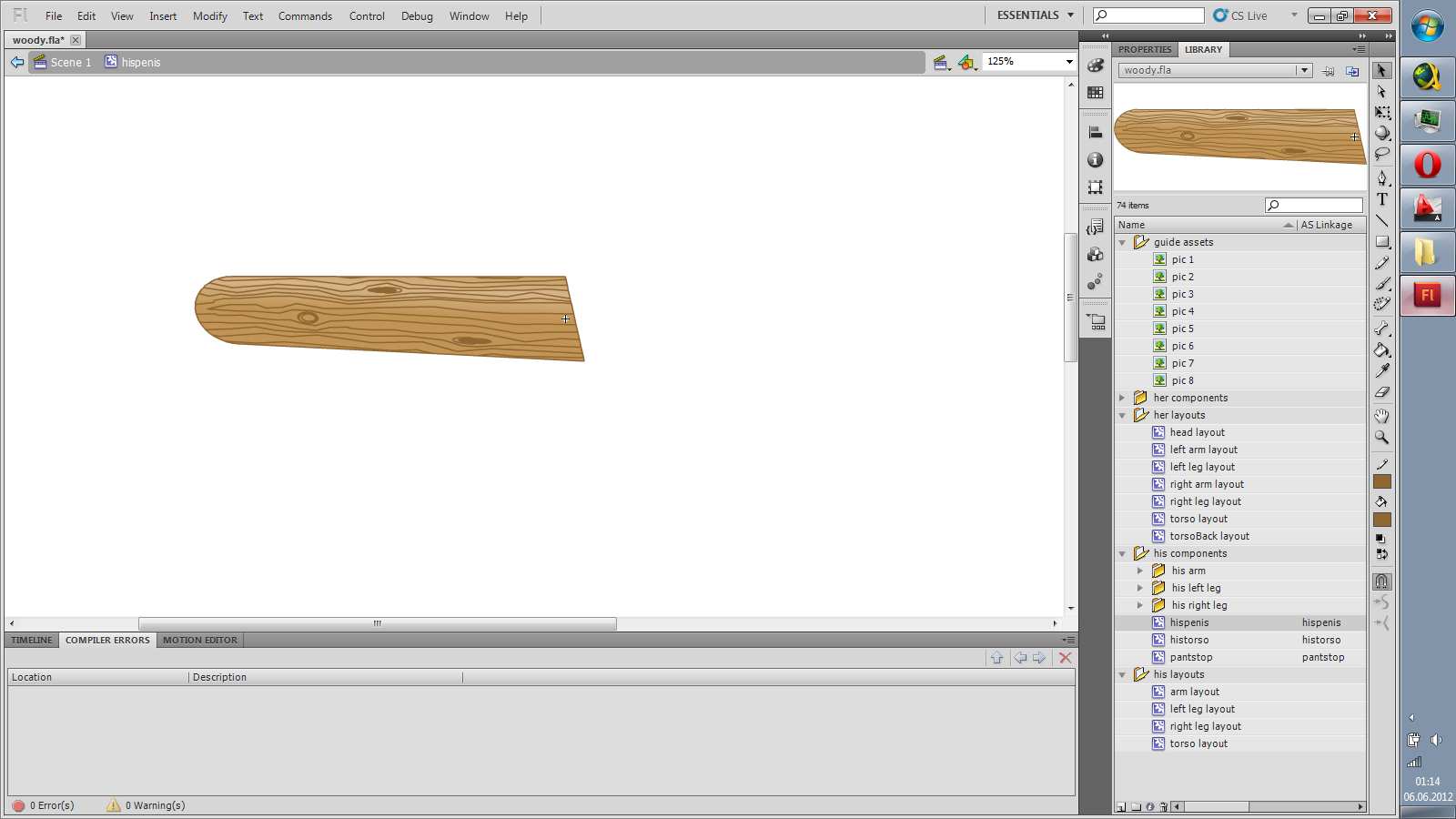The image size is (1456, 819).
Task: Toggle the Name column sort order
Action: [1288, 225]
